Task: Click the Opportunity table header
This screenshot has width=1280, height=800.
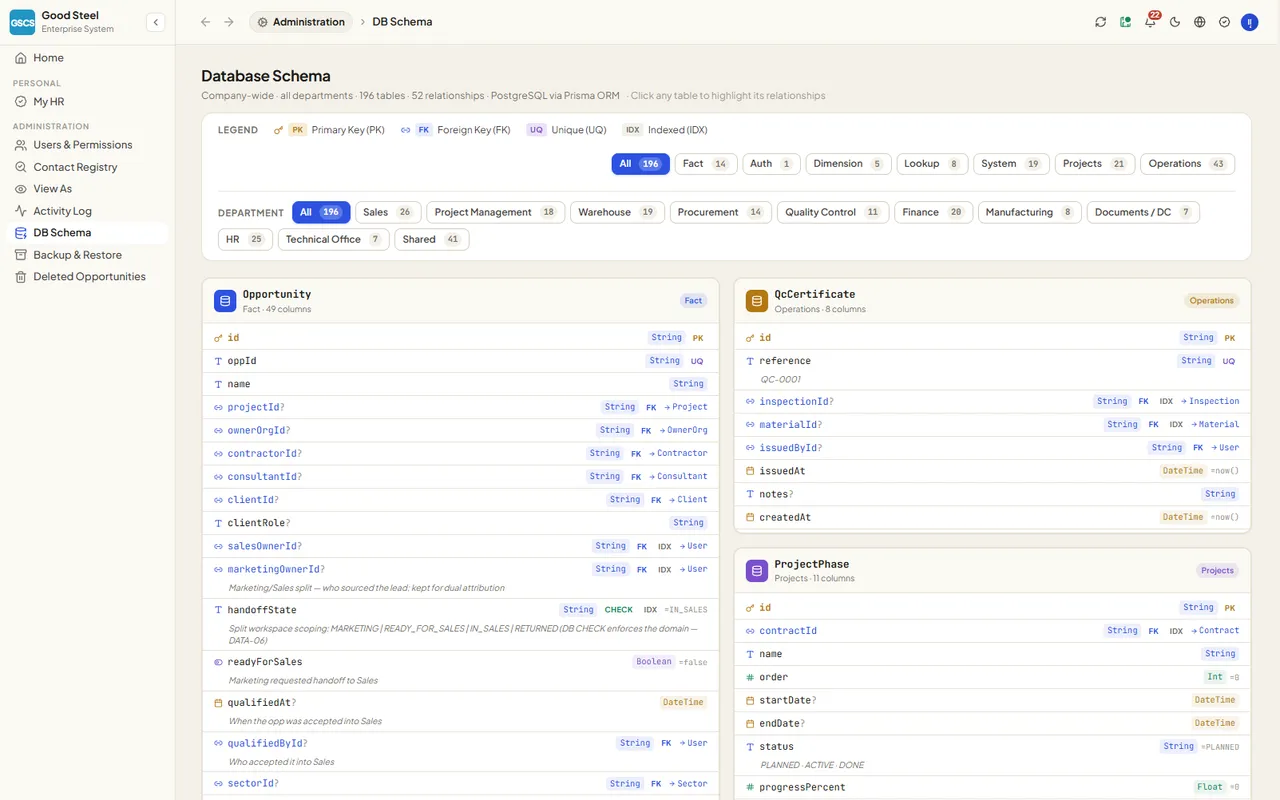Action: point(461,301)
